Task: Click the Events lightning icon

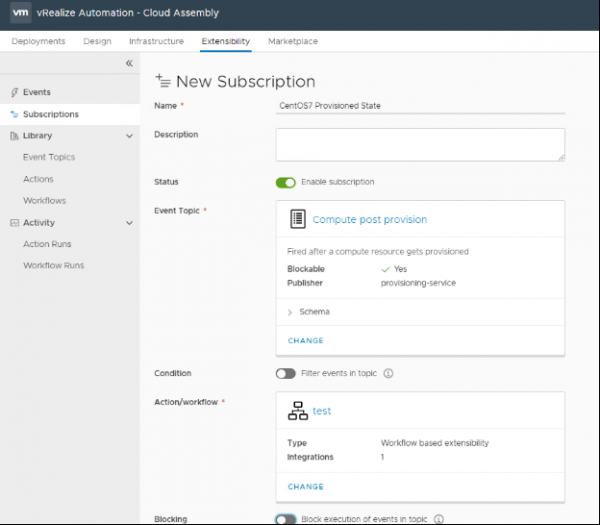Action: [14, 93]
